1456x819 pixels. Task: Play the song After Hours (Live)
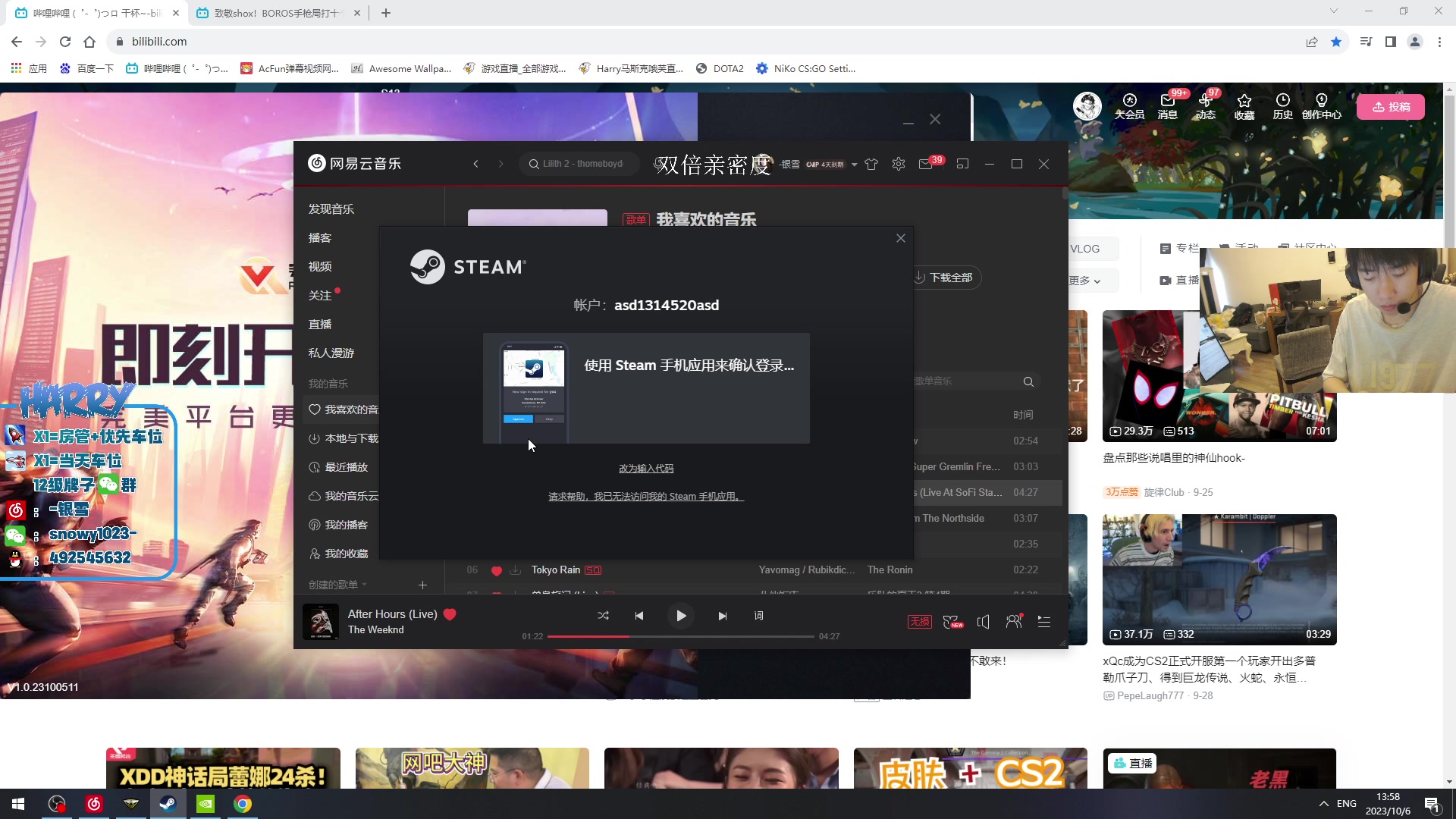point(681,616)
